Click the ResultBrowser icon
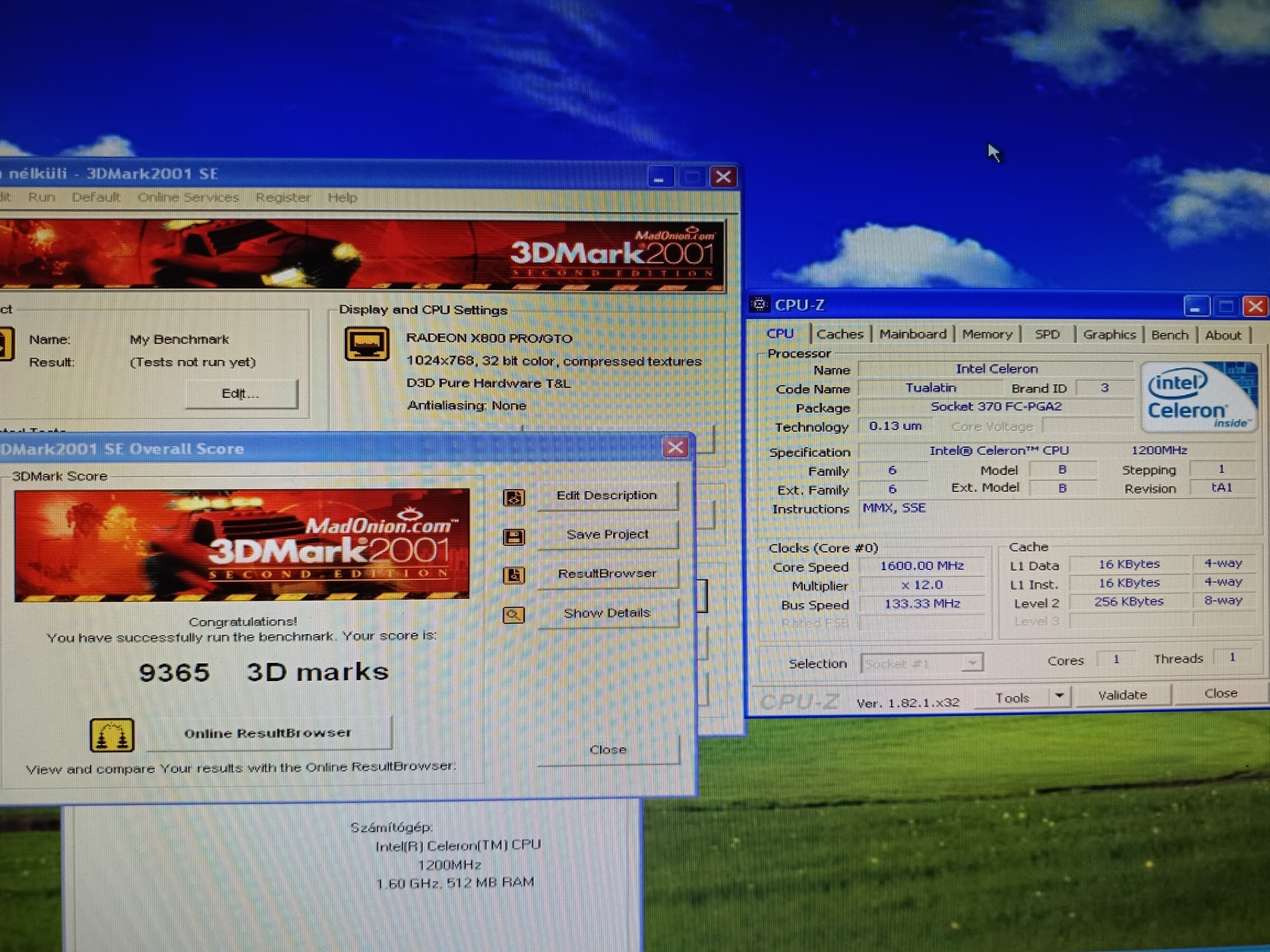1270x952 pixels. click(514, 575)
